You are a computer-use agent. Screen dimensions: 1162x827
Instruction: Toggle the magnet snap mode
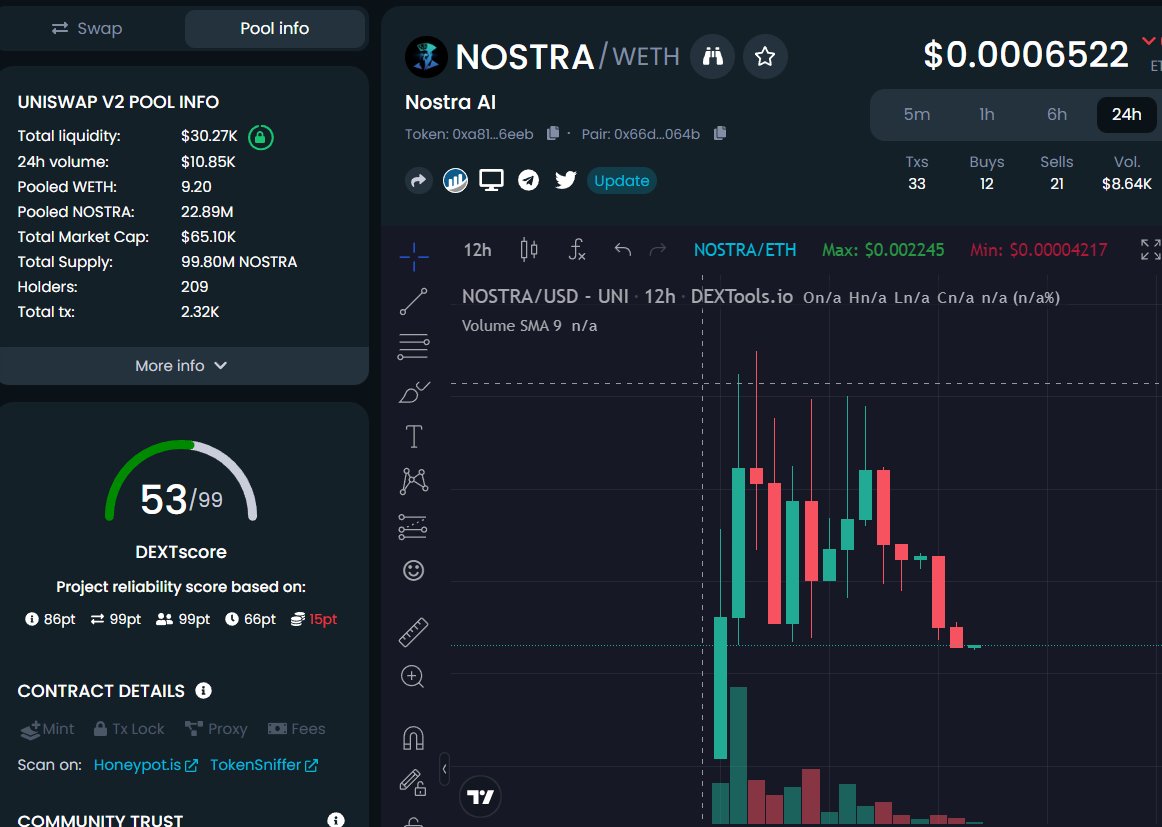pos(413,738)
